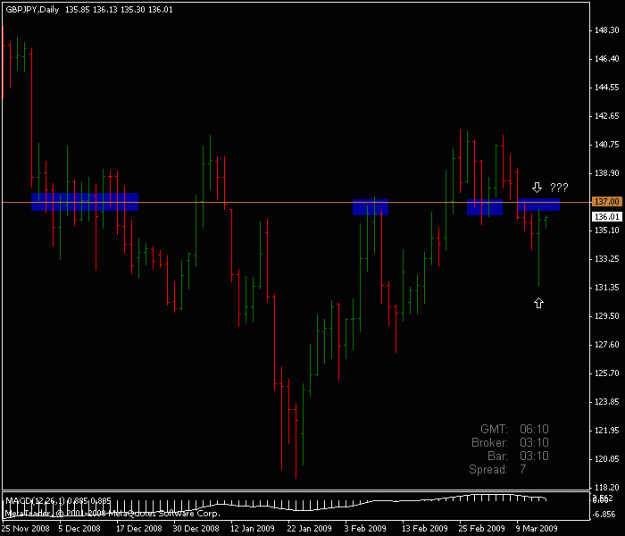Click the 30 Dec 2008 date label

click(x=196, y=528)
